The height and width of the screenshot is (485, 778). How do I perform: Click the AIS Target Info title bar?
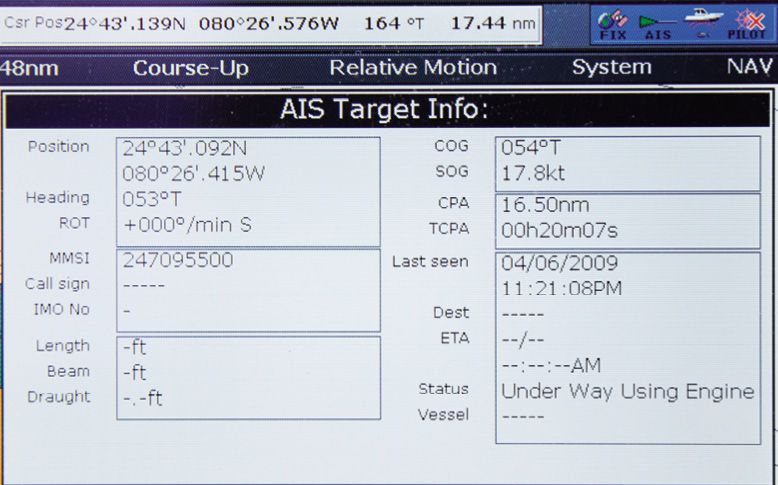click(388, 110)
